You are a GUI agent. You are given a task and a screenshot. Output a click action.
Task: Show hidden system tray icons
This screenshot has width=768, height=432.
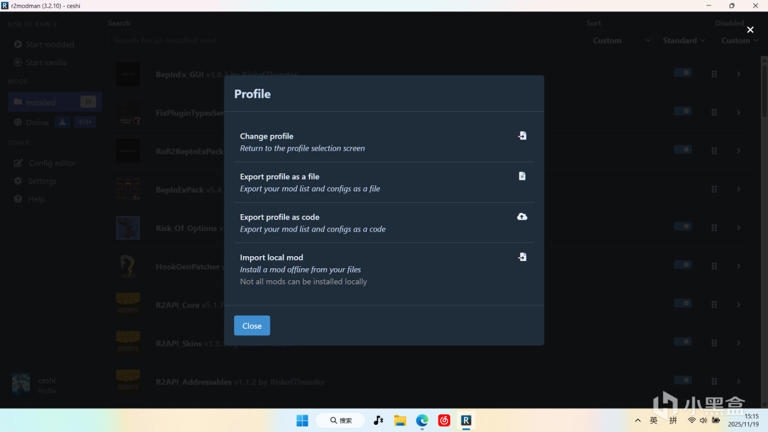638,420
